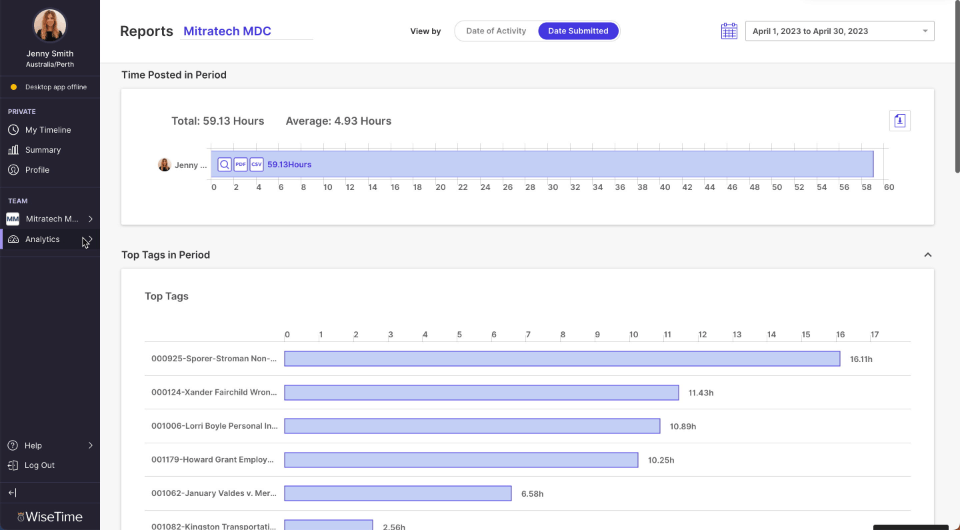Select the Date Submitted view option

[578, 31]
